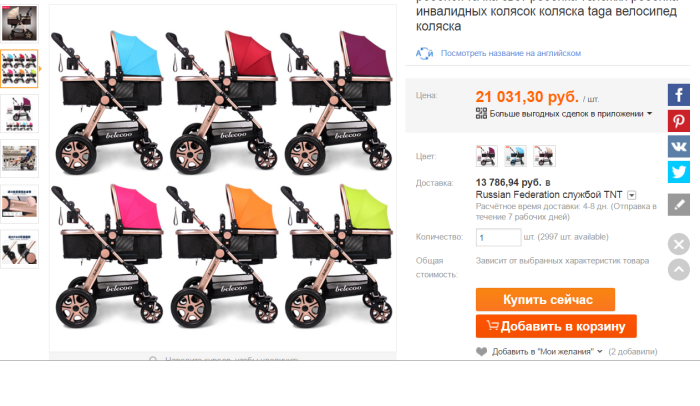700x406 pixels.
Task: Open the 'Мои желания' wishlist dropdown arrow
Action: pyautogui.click(x=600, y=352)
